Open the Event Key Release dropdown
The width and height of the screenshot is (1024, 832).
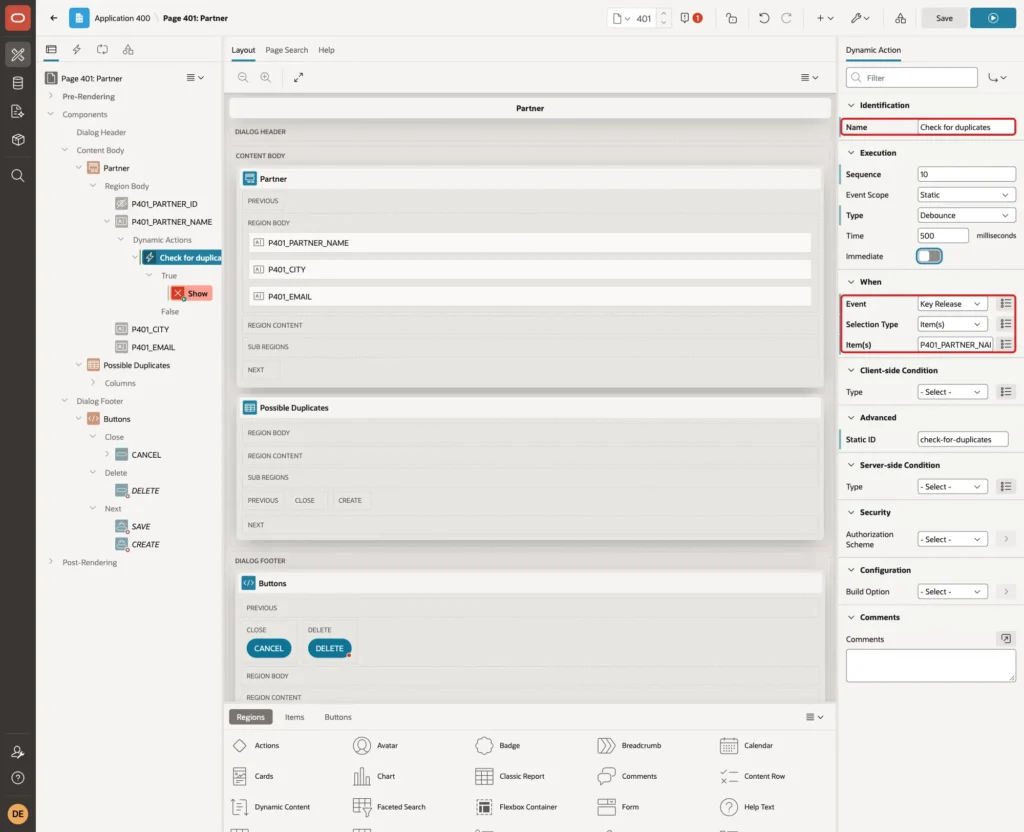952,304
